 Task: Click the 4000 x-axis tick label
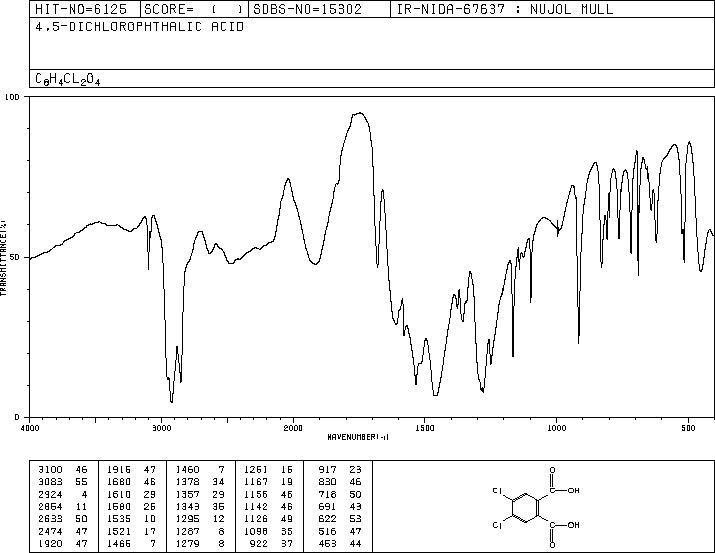tap(30, 428)
